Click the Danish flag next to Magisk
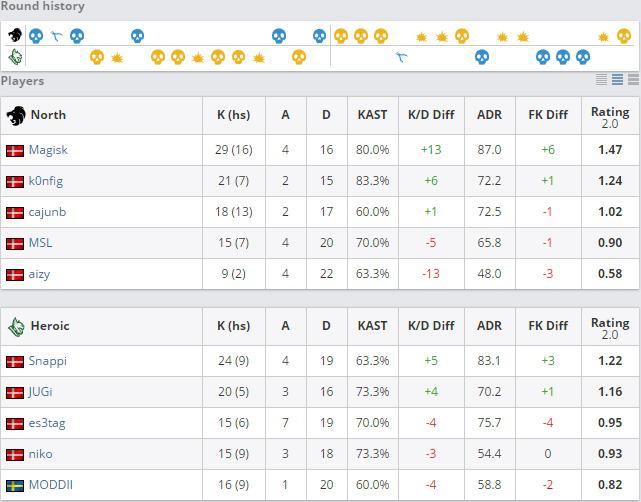 15,150
